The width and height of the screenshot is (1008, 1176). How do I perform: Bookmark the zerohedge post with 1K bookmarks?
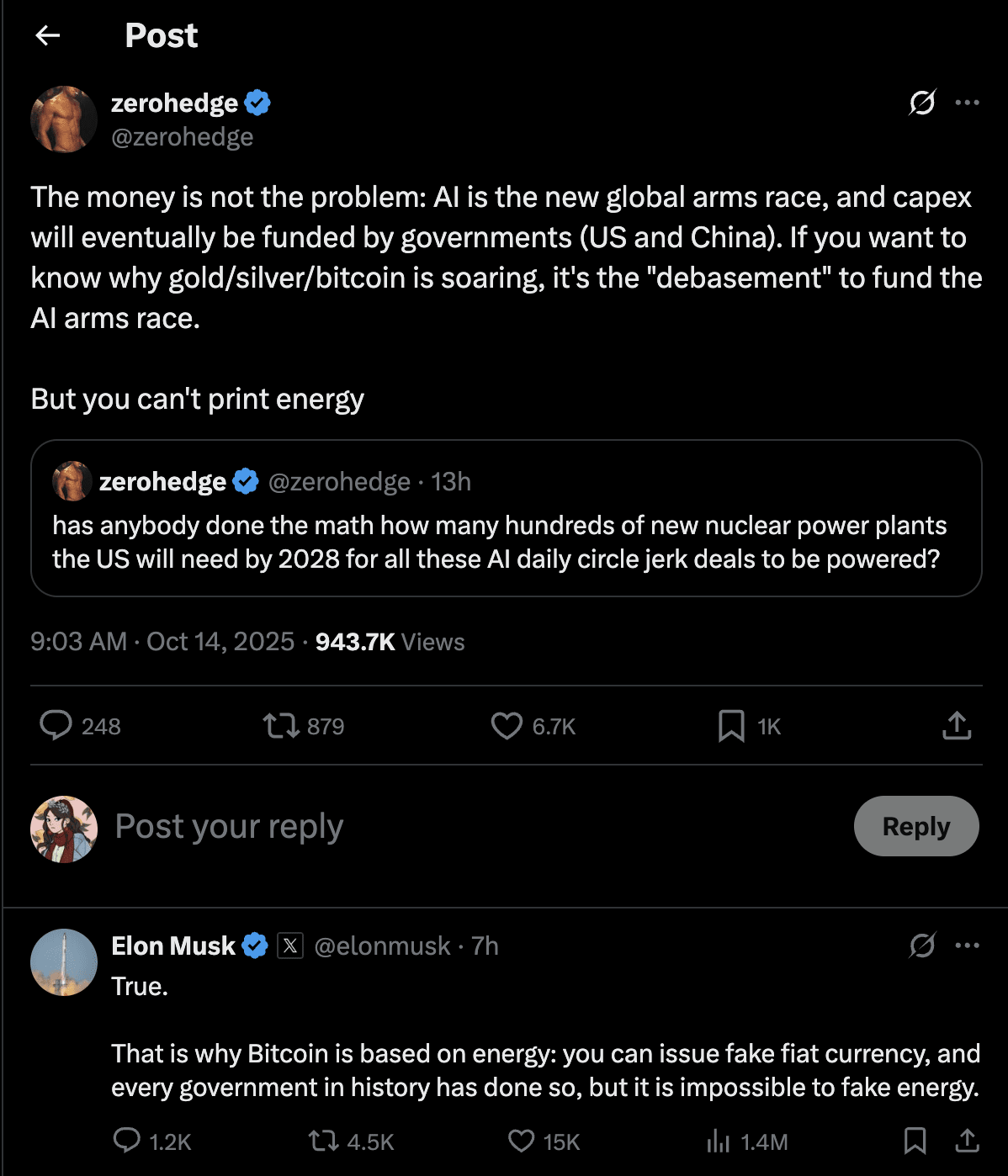pos(731,725)
